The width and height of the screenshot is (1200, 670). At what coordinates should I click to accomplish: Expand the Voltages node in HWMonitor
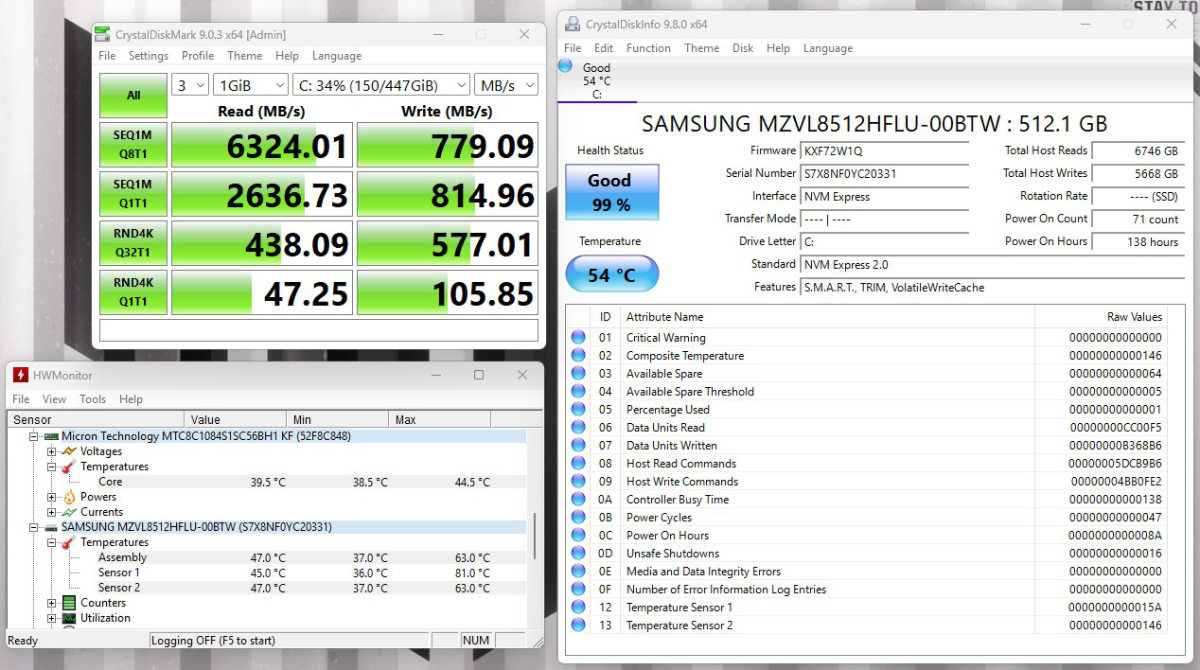(x=52, y=452)
